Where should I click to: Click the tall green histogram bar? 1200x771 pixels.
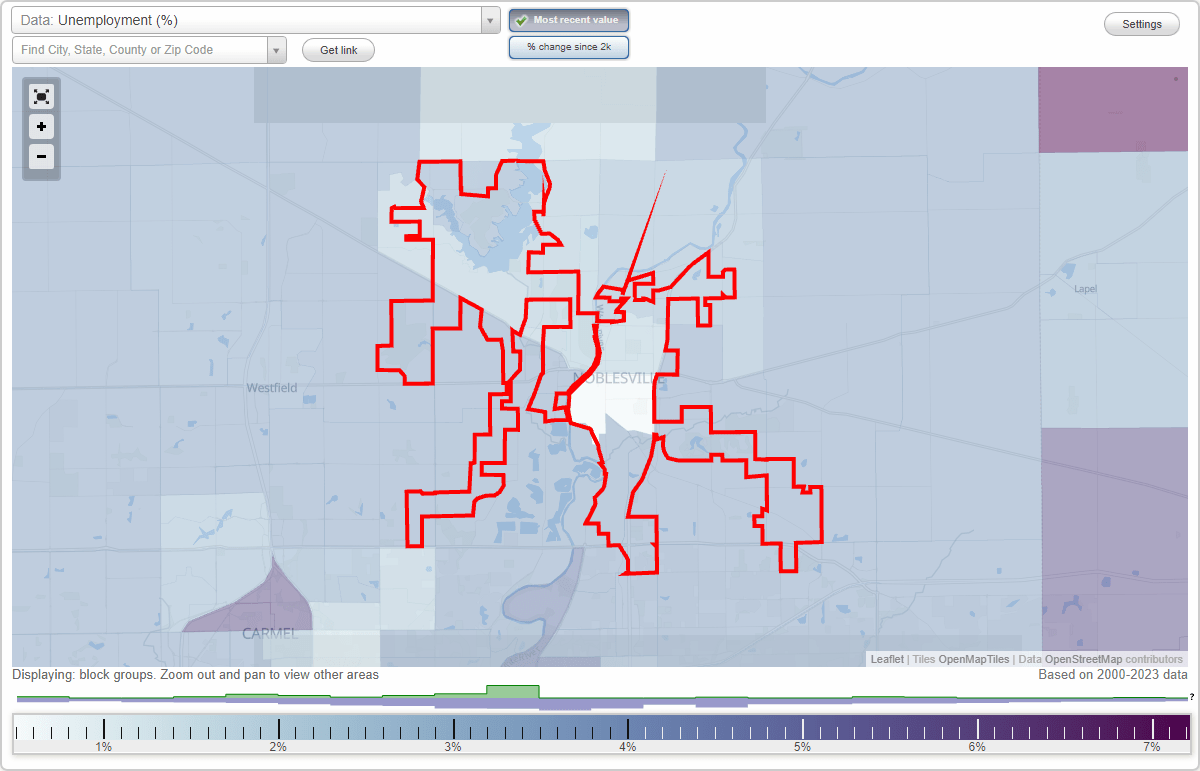click(x=511, y=692)
